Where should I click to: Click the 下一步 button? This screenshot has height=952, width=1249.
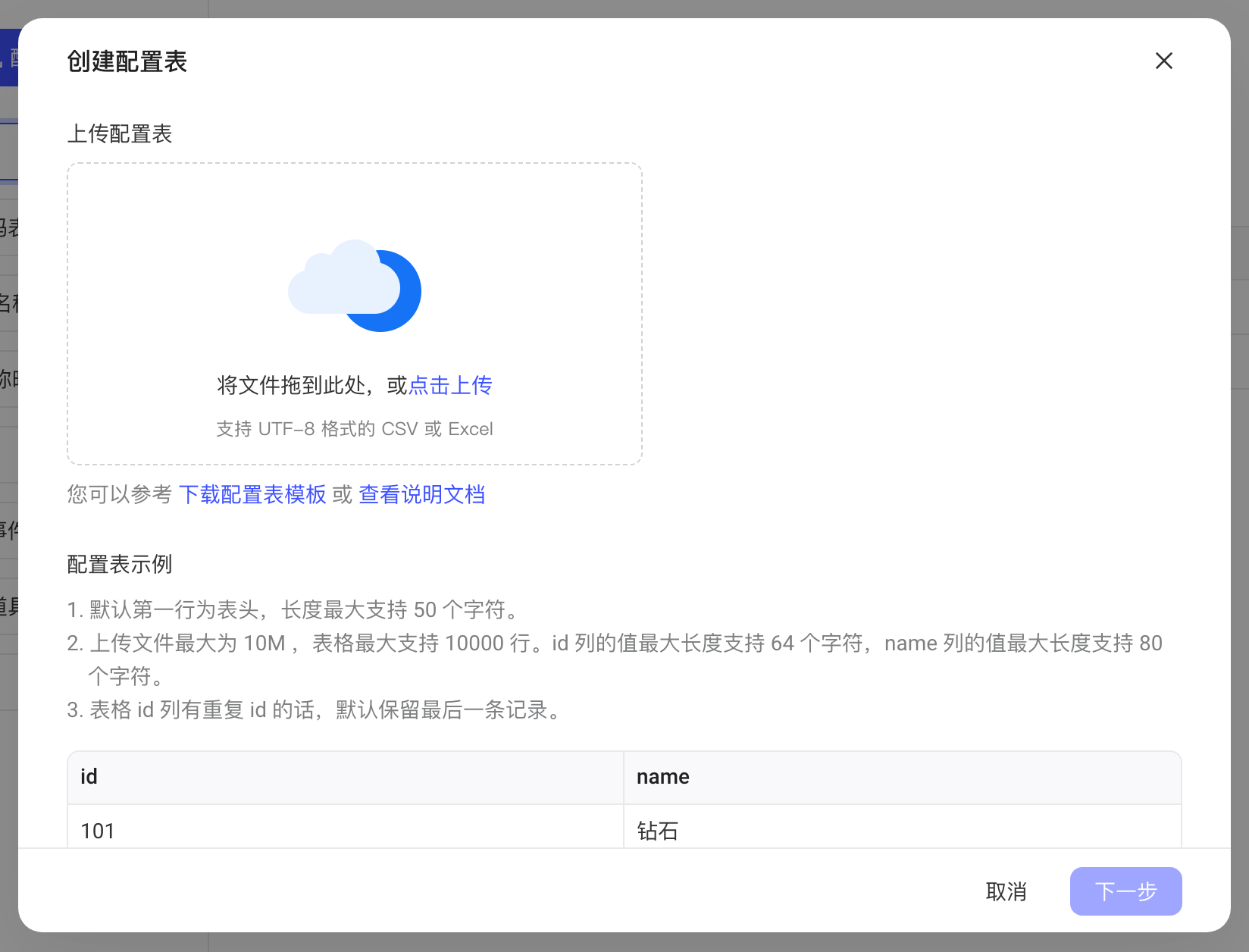[1125, 891]
